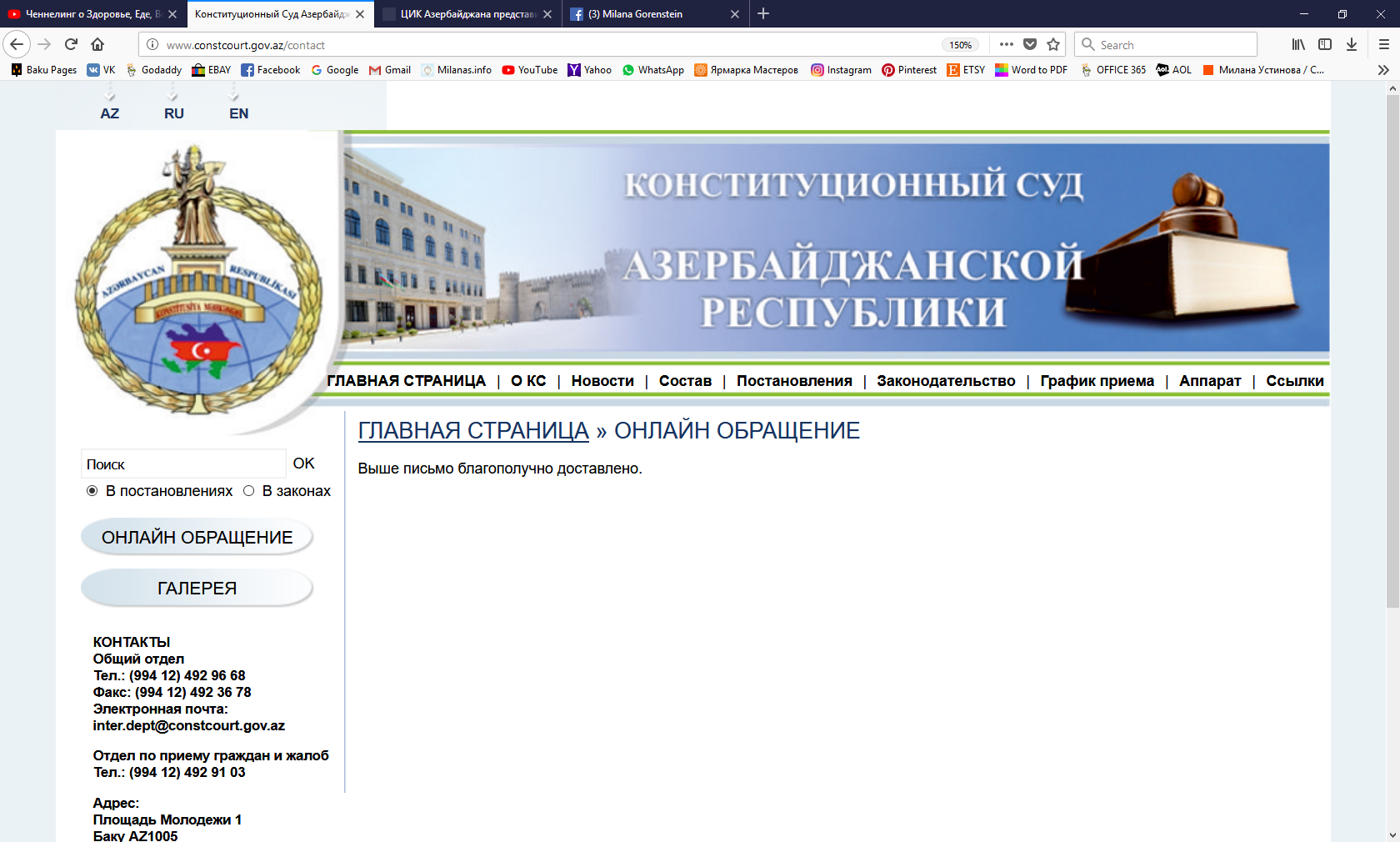Click the Home icon in the toolbar
The height and width of the screenshot is (842, 1400).
tap(97, 44)
